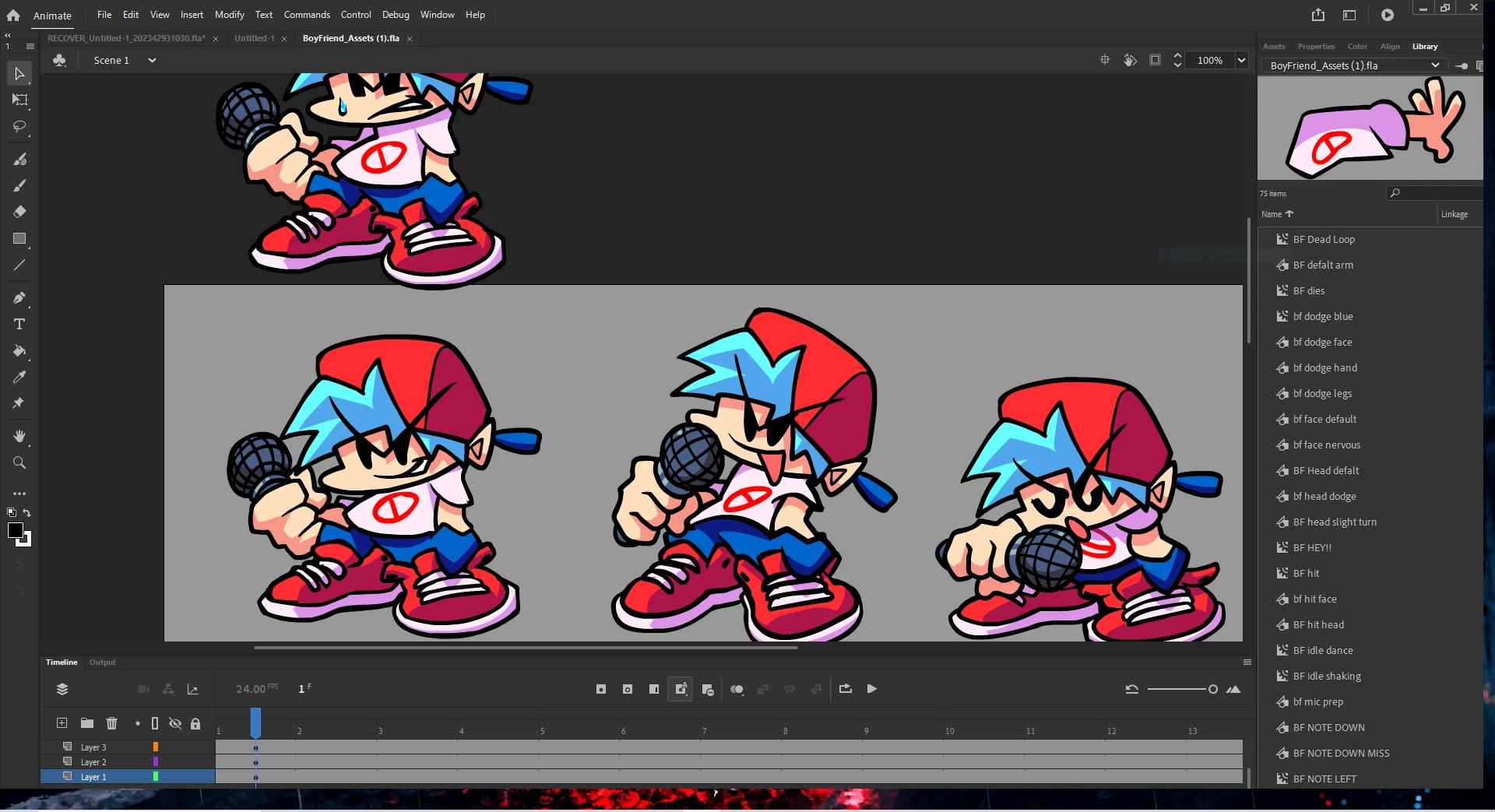
Task: Switch to the Properties panel tab
Action: pos(1316,47)
